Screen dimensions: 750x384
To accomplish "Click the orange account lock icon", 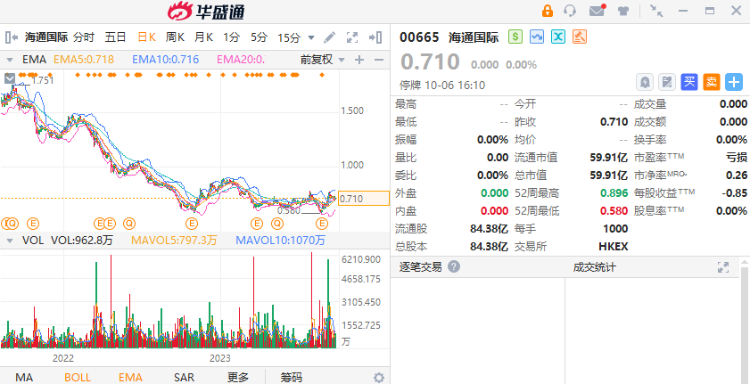I will pos(547,11).
